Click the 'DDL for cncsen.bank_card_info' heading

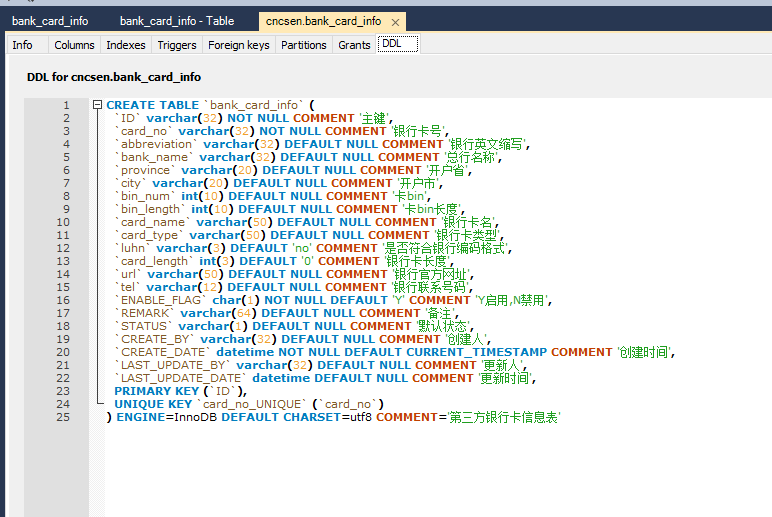[x=114, y=77]
